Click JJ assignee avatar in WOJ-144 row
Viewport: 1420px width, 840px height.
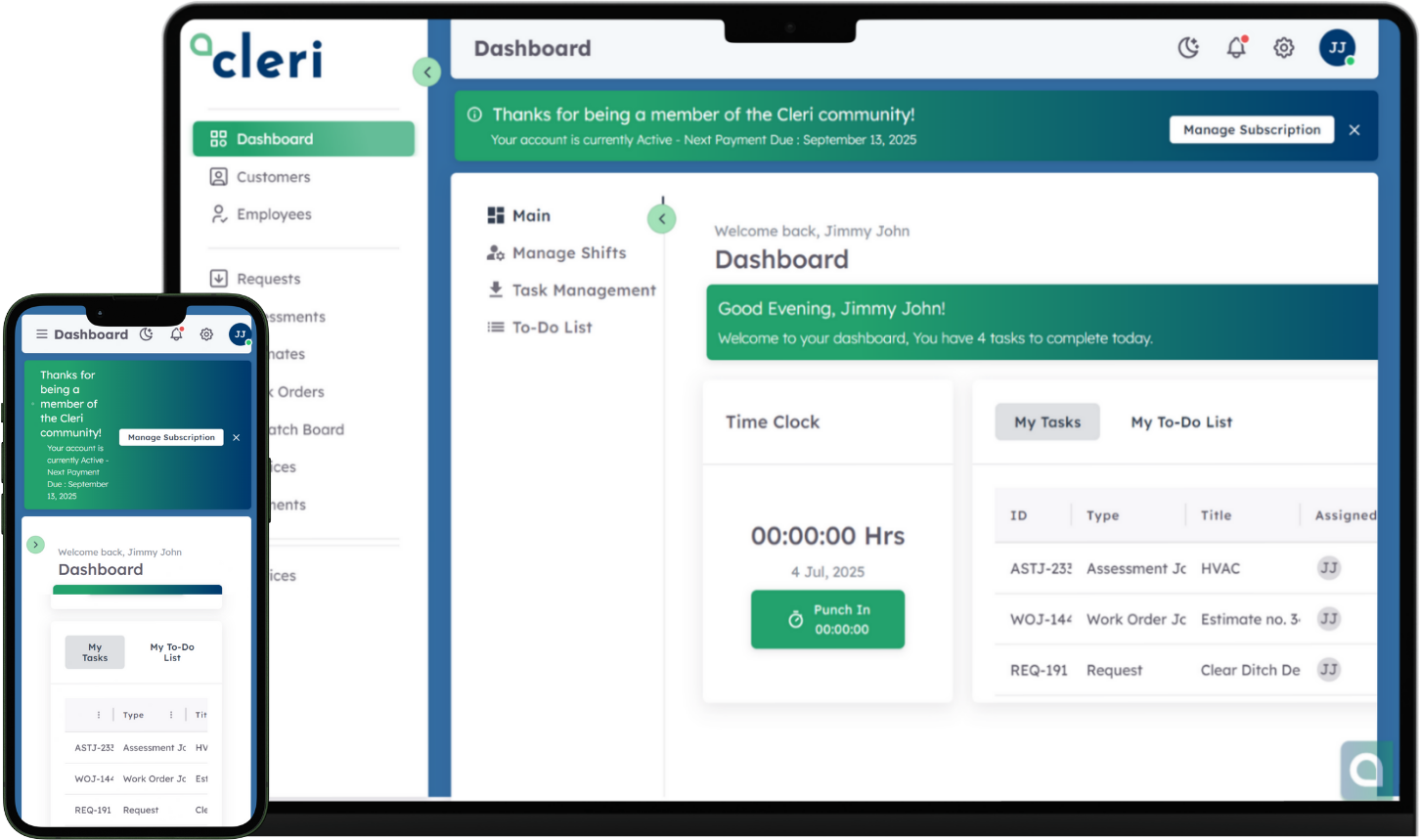tap(1328, 618)
